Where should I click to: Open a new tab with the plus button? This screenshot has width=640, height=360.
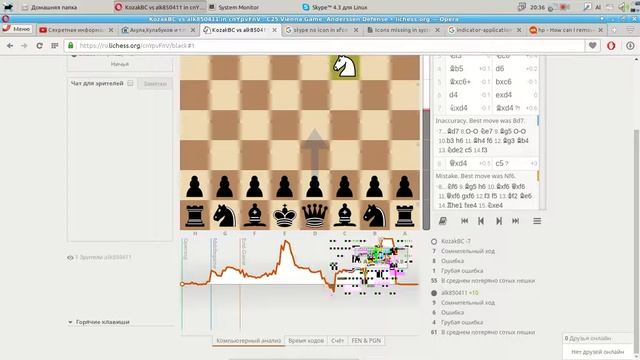(x=614, y=30)
